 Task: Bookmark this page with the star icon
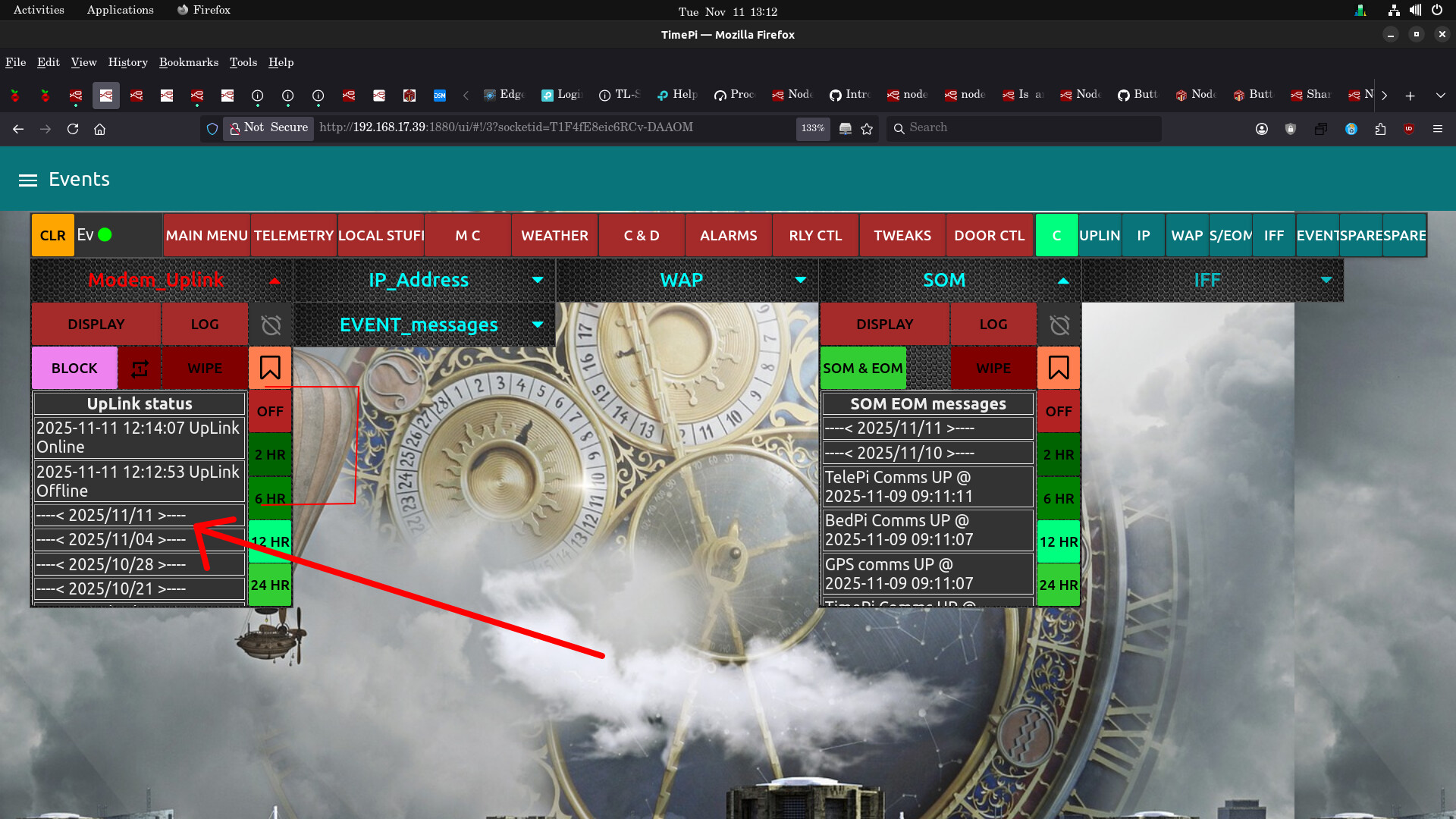[867, 129]
